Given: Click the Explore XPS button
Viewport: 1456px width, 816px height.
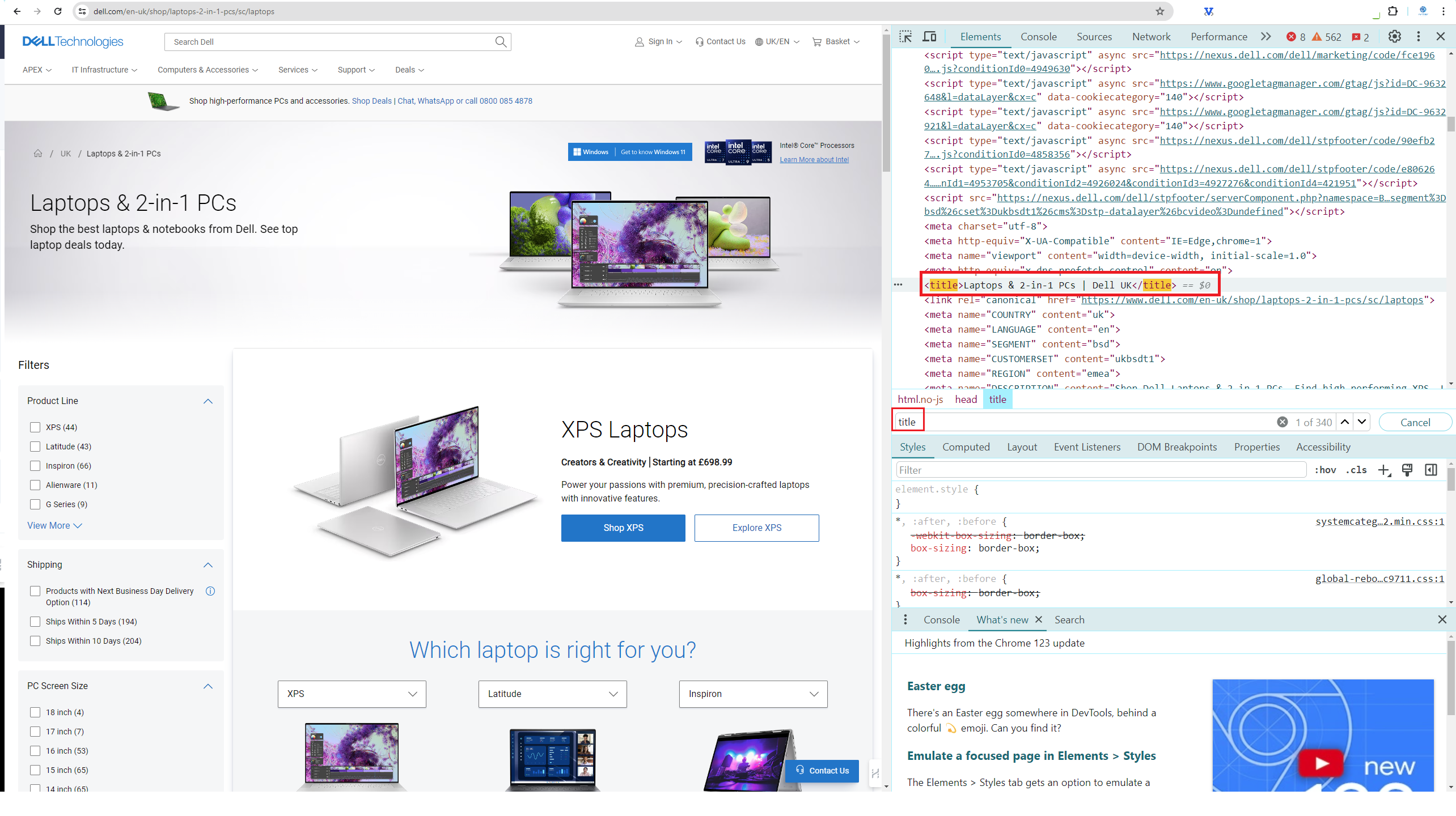Looking at the screenshot, I should coord(756,528).
